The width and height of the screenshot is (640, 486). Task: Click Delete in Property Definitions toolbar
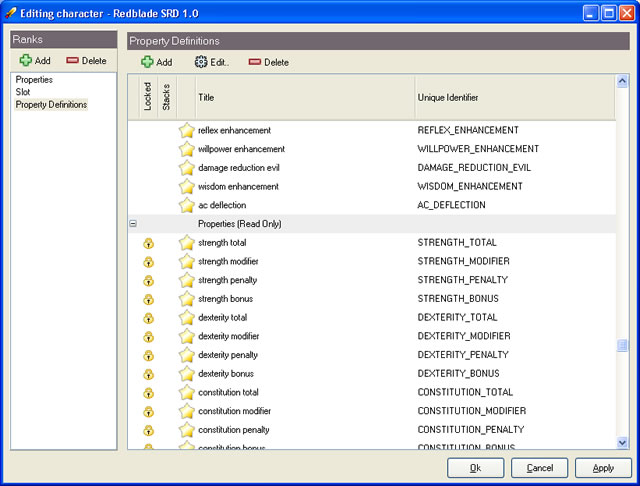(269, 62)
